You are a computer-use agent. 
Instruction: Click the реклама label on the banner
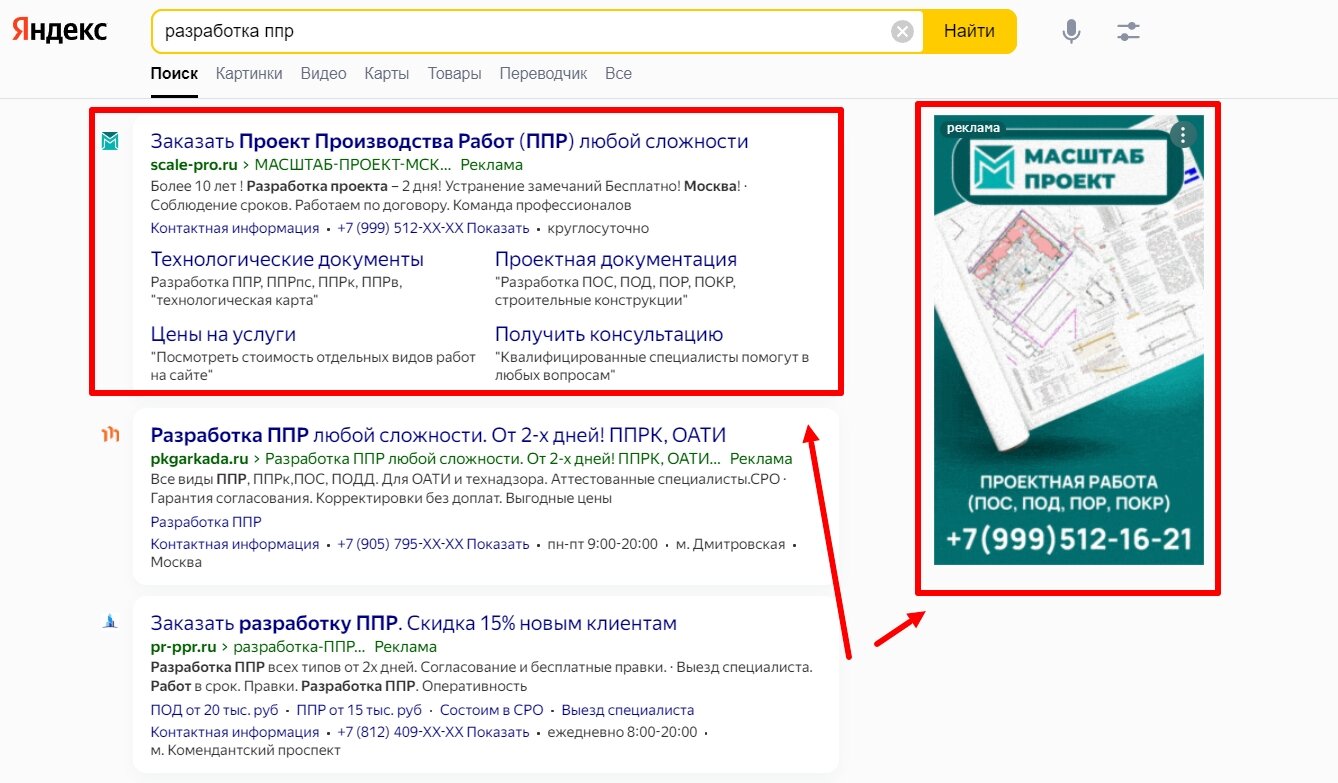click(x=973, y=127)
